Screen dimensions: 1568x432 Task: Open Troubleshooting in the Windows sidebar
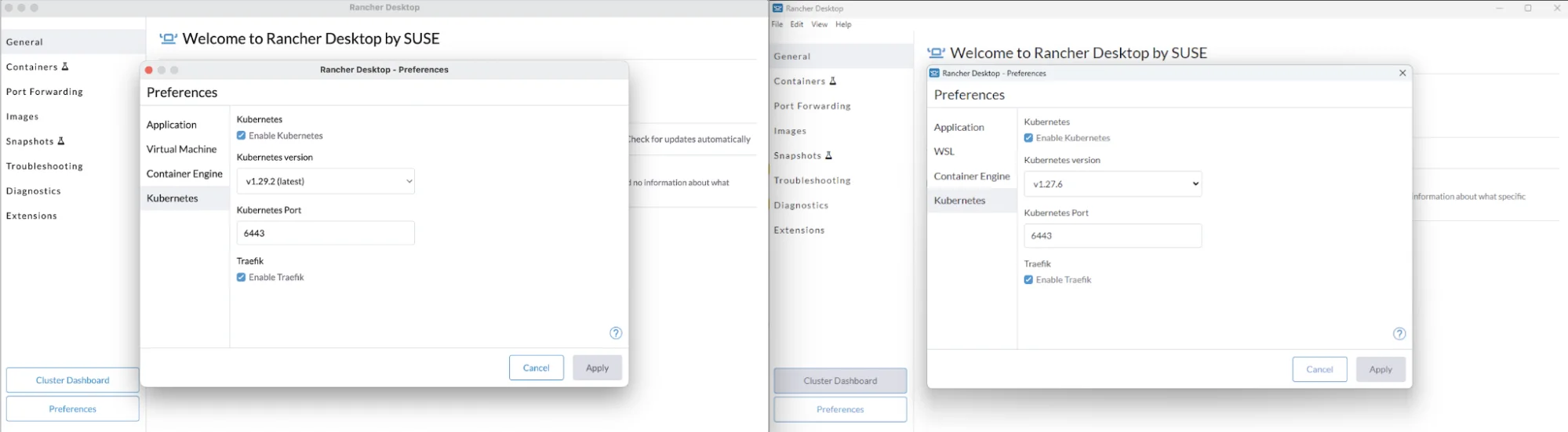point(842,180)
